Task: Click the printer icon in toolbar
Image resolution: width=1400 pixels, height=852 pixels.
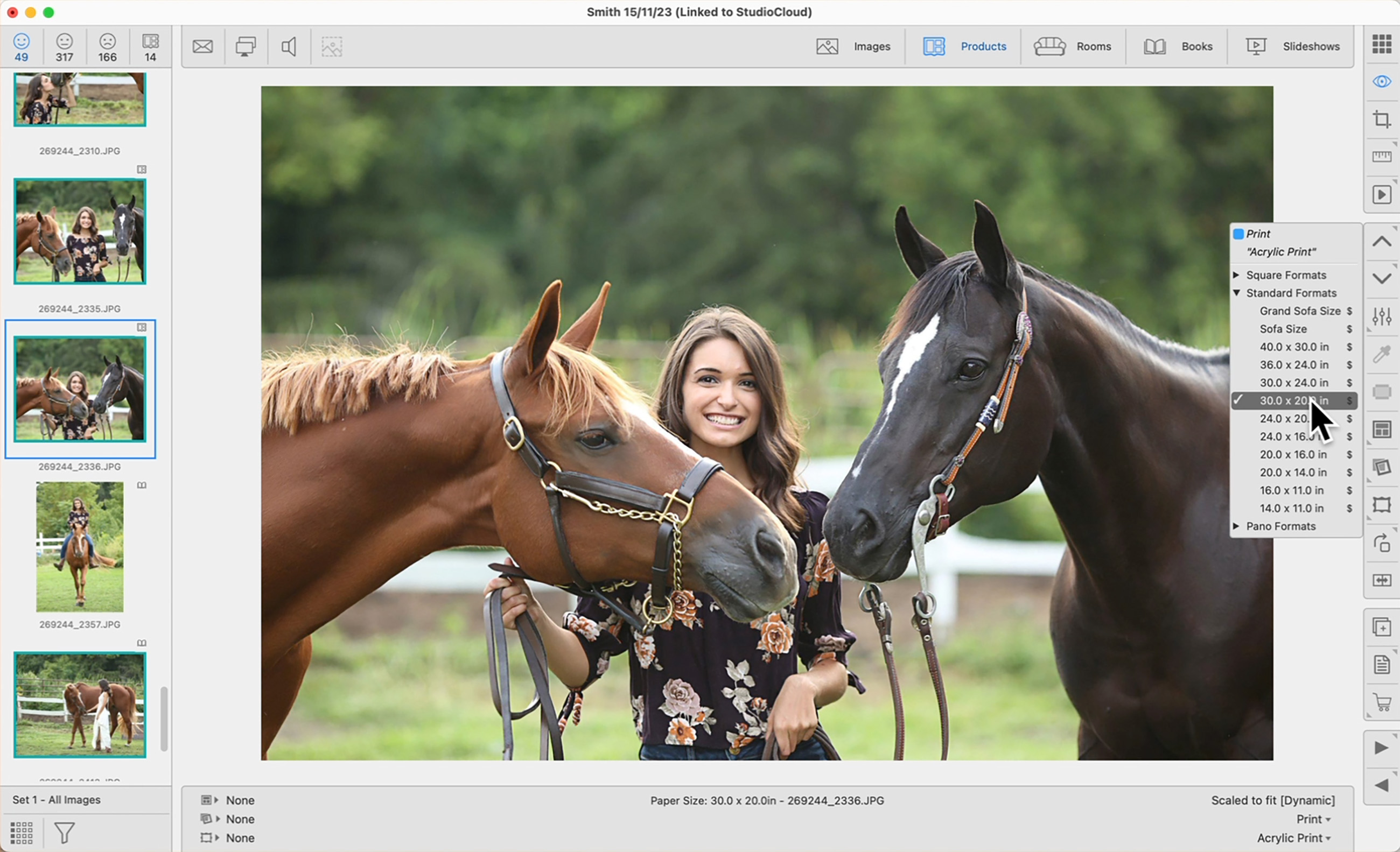Action: 246,47
